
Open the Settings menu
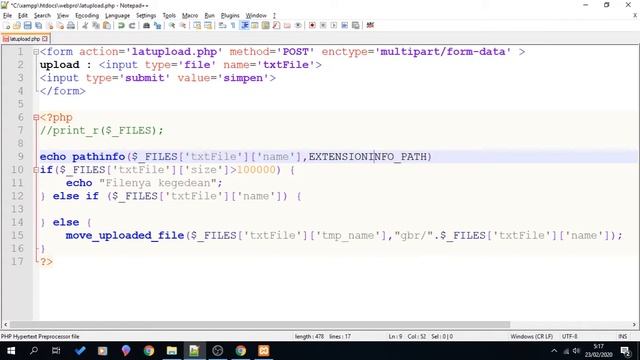[x=146, y=16]
